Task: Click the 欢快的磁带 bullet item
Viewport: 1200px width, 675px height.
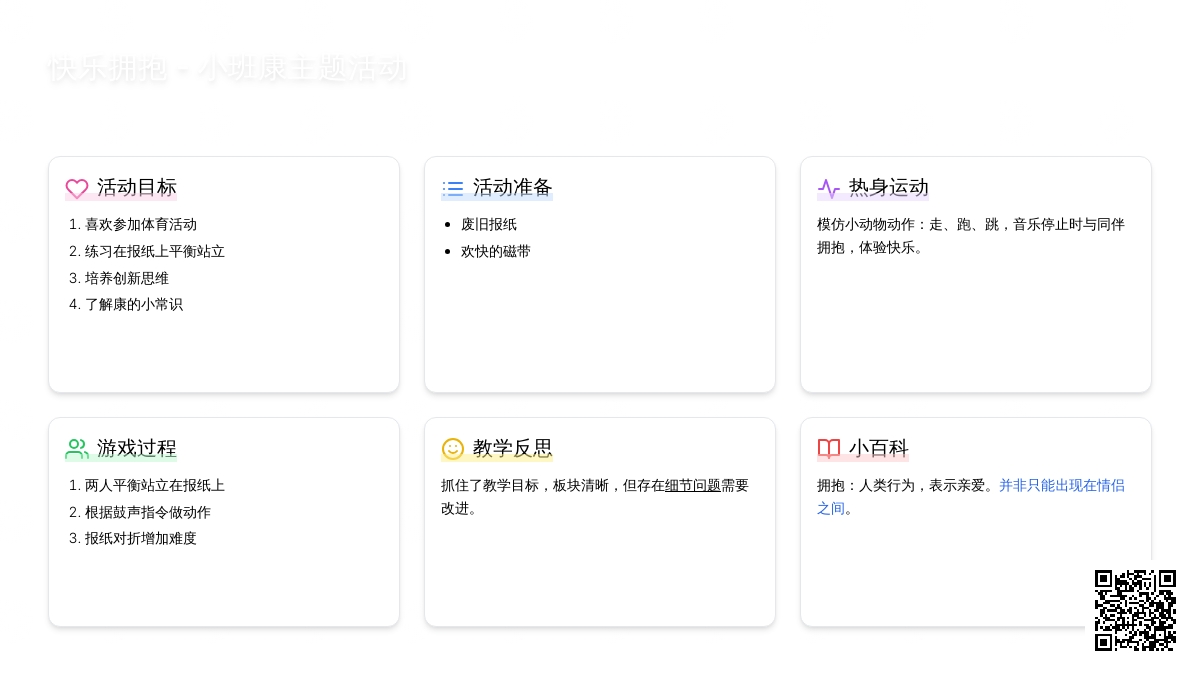Action: pos(496,251)
